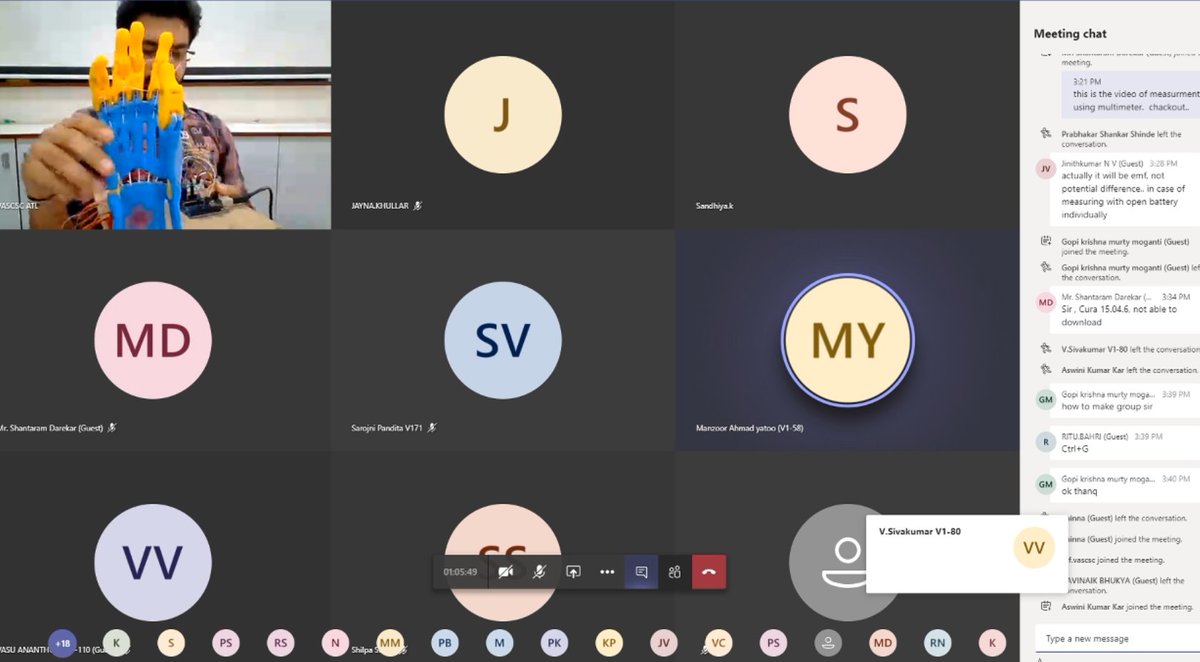
Task: Hide the meeting chat panel via toolbar
Action: (641, 572)
